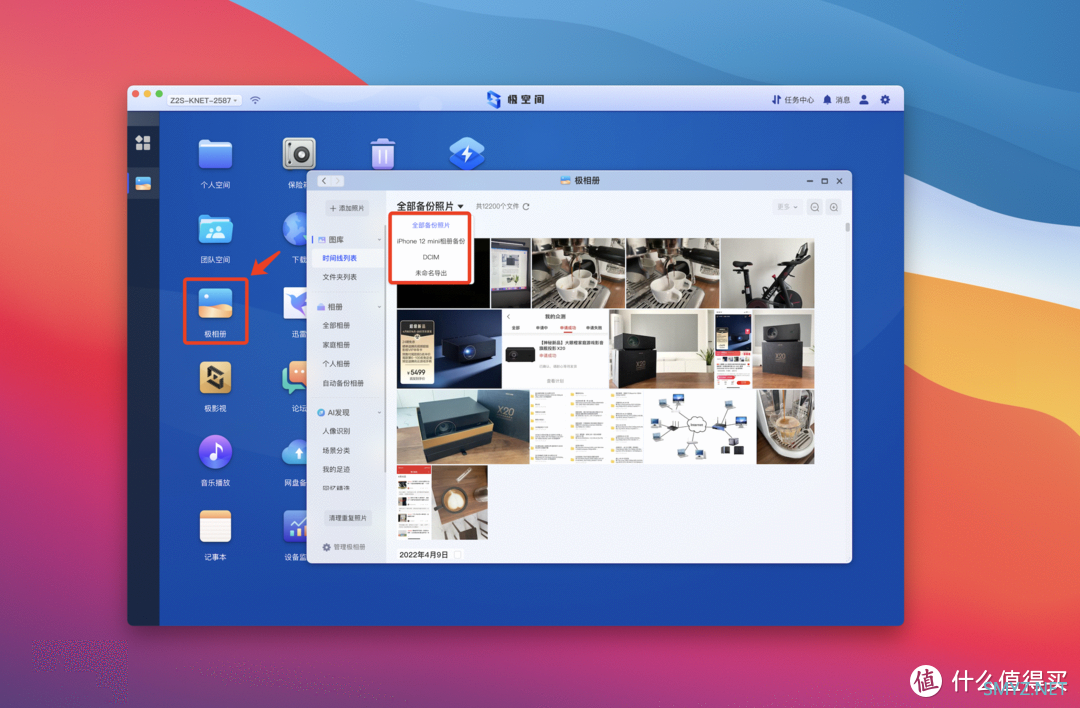Image resolution: width=1080 pixels, height=708 pixels.
Task: Click the 添加照片 button
Action: (x=346, y=208)
